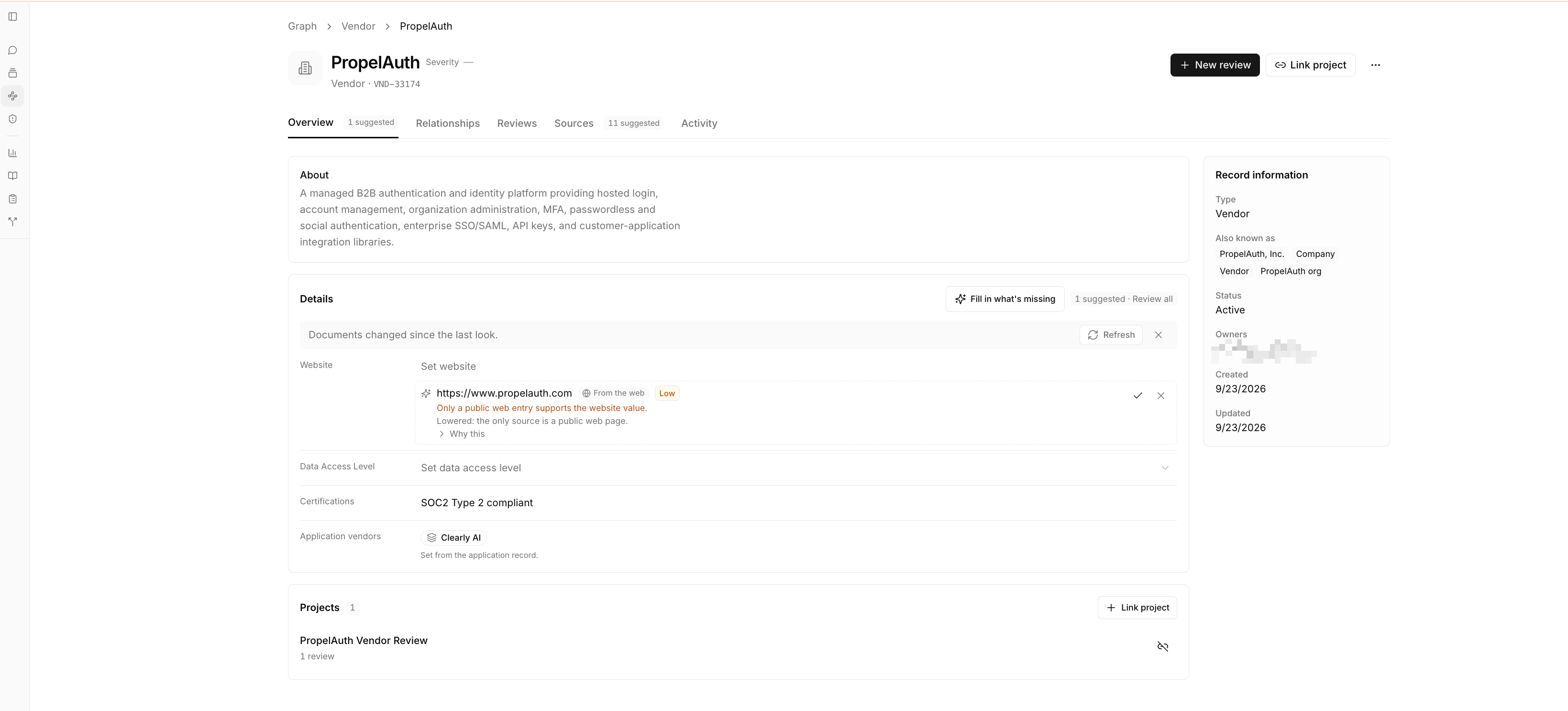The image size is (1568, 711).
Task: Open the stacked cards sidebar icon
Action: (x=13, y=73)
